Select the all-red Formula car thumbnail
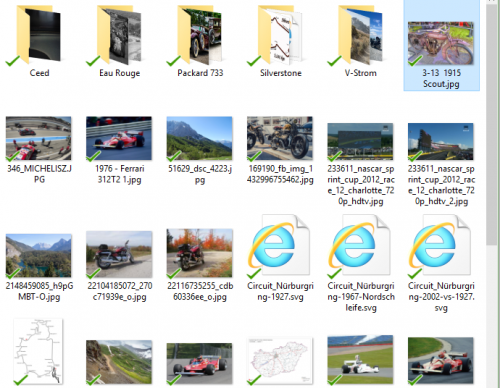Viewport: 500px width, 388px height. 199,364
